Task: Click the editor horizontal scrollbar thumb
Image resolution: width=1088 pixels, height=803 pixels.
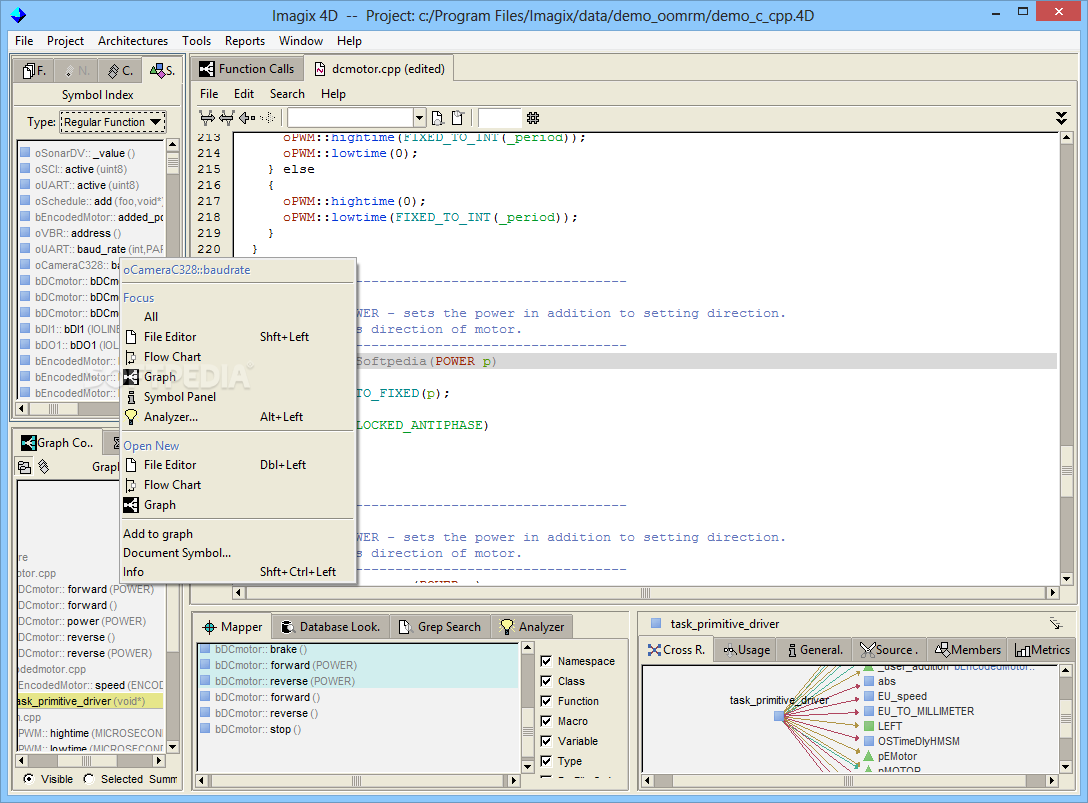Action: pos(645,593)
